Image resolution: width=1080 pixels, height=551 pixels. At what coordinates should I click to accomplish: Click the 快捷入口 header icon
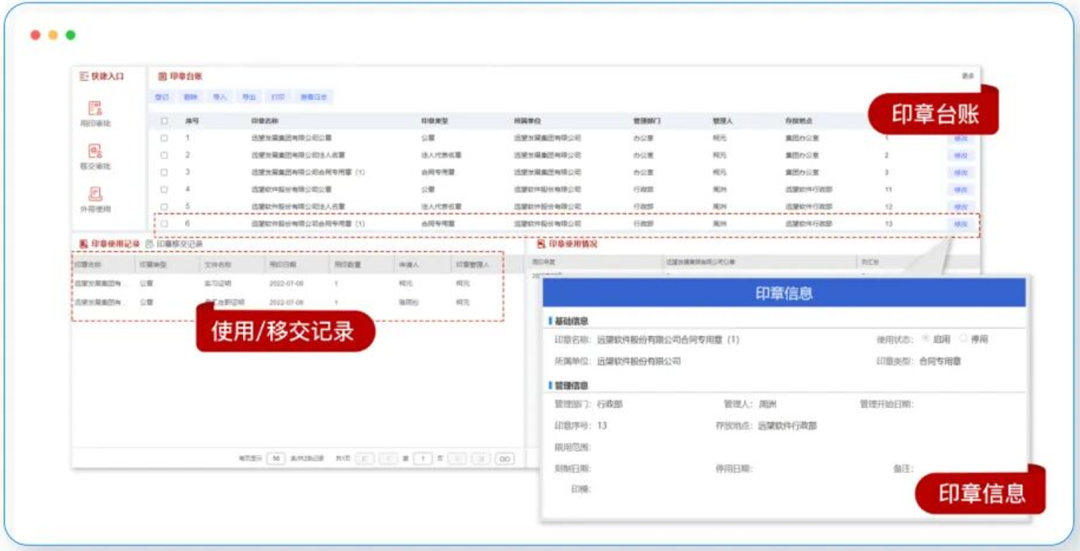coord(84,76)
